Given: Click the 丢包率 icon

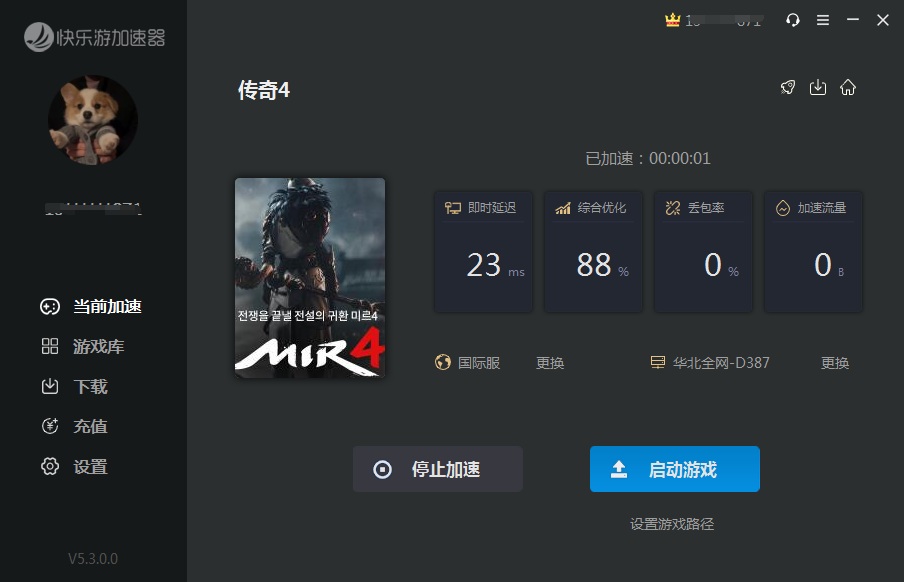Looking at the screenshot, I should point(673,208).
